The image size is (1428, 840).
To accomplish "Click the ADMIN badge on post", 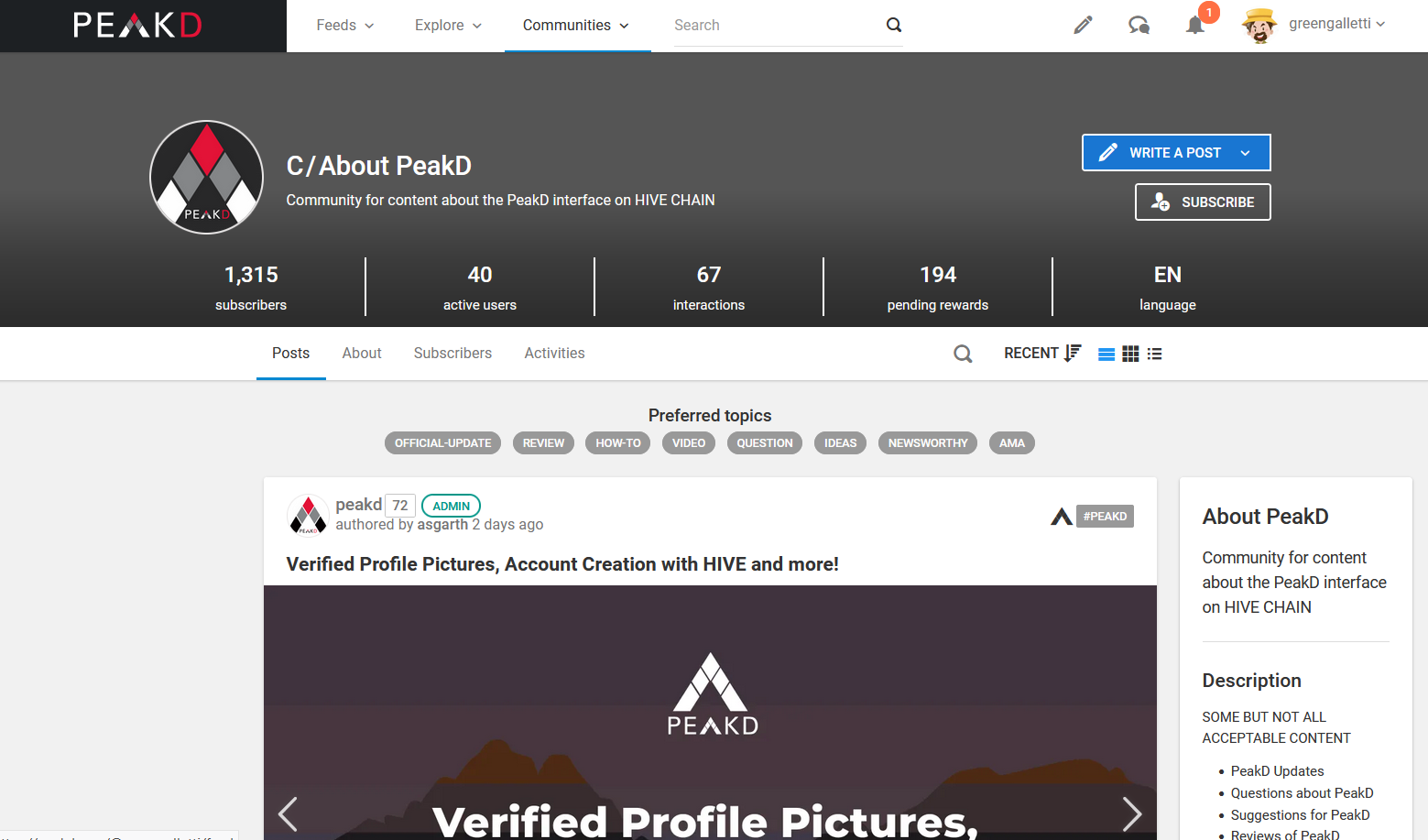I will [451, 506].
